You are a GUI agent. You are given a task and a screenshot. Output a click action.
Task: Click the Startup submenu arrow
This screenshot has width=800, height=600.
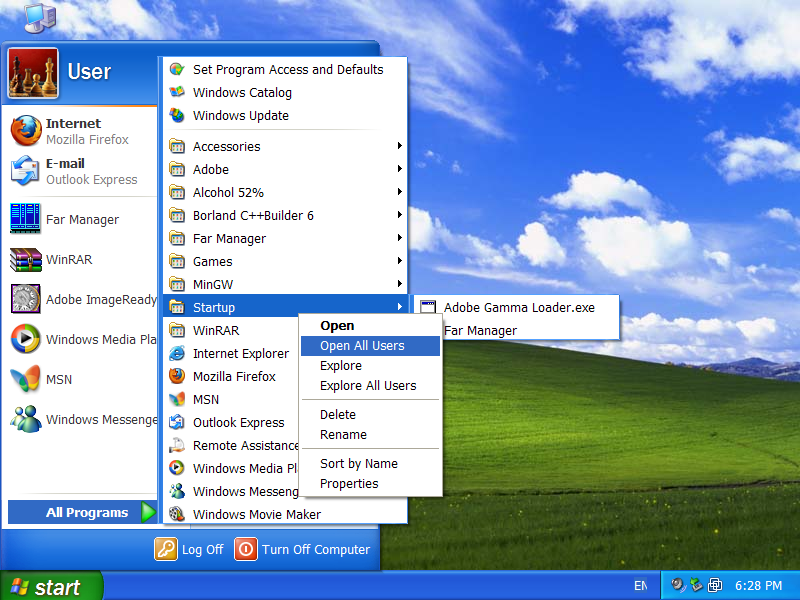400,307
